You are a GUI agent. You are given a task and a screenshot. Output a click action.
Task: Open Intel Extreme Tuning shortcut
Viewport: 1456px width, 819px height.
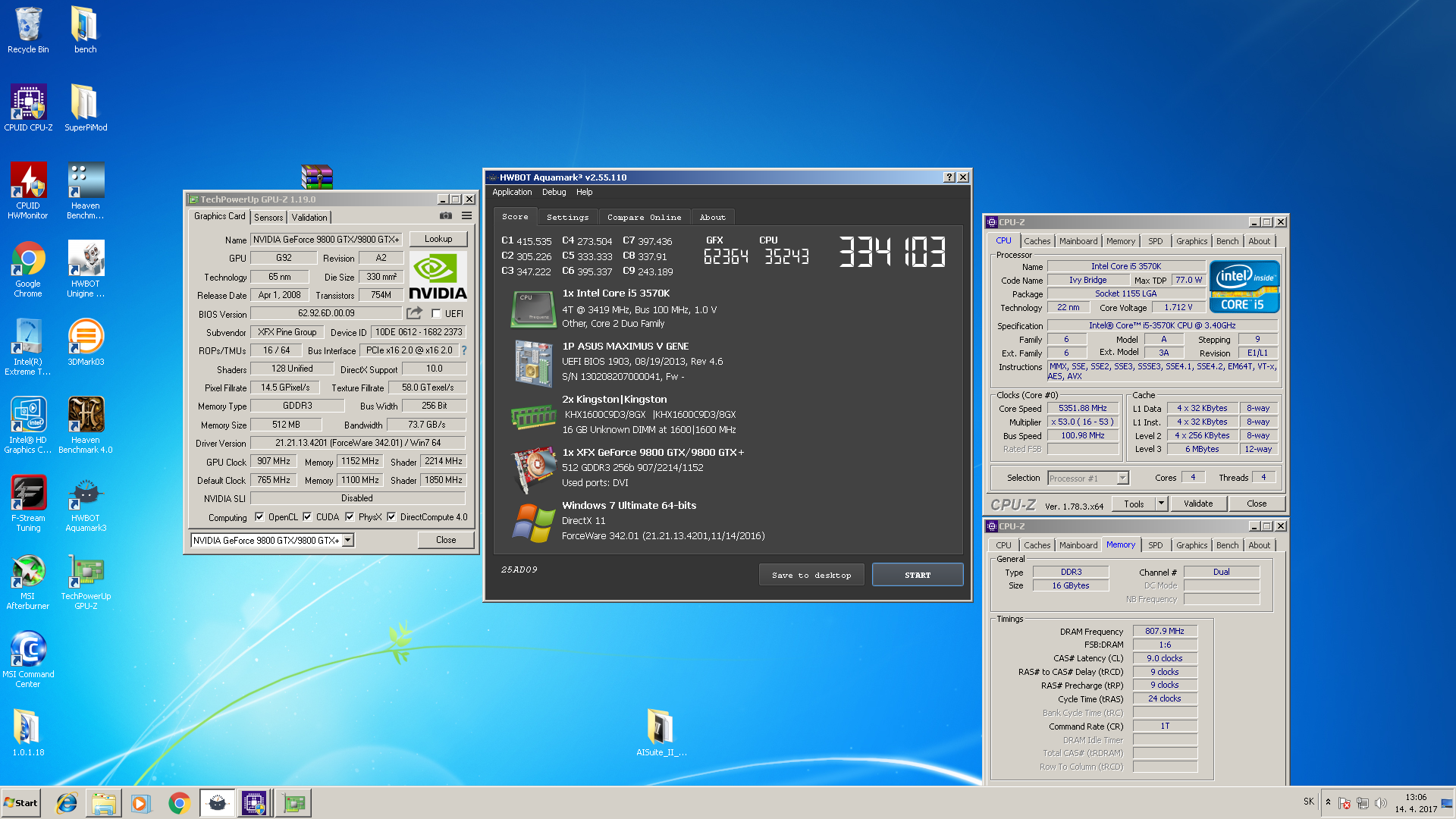[28, 347]
